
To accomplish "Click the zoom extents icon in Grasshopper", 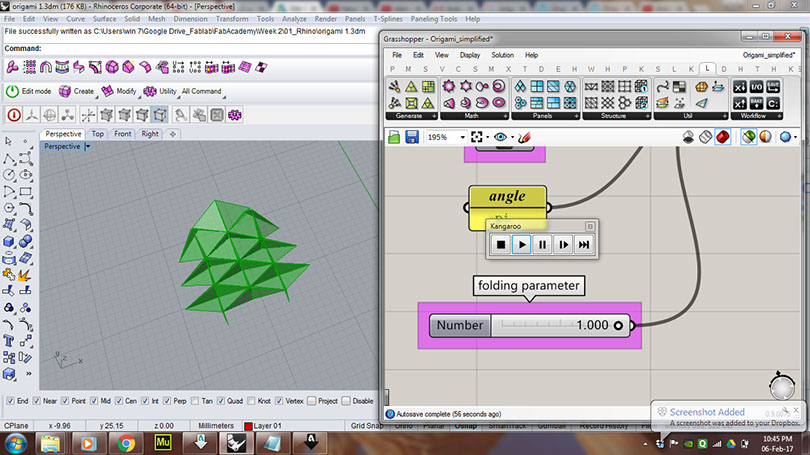I will click(477, 137).
